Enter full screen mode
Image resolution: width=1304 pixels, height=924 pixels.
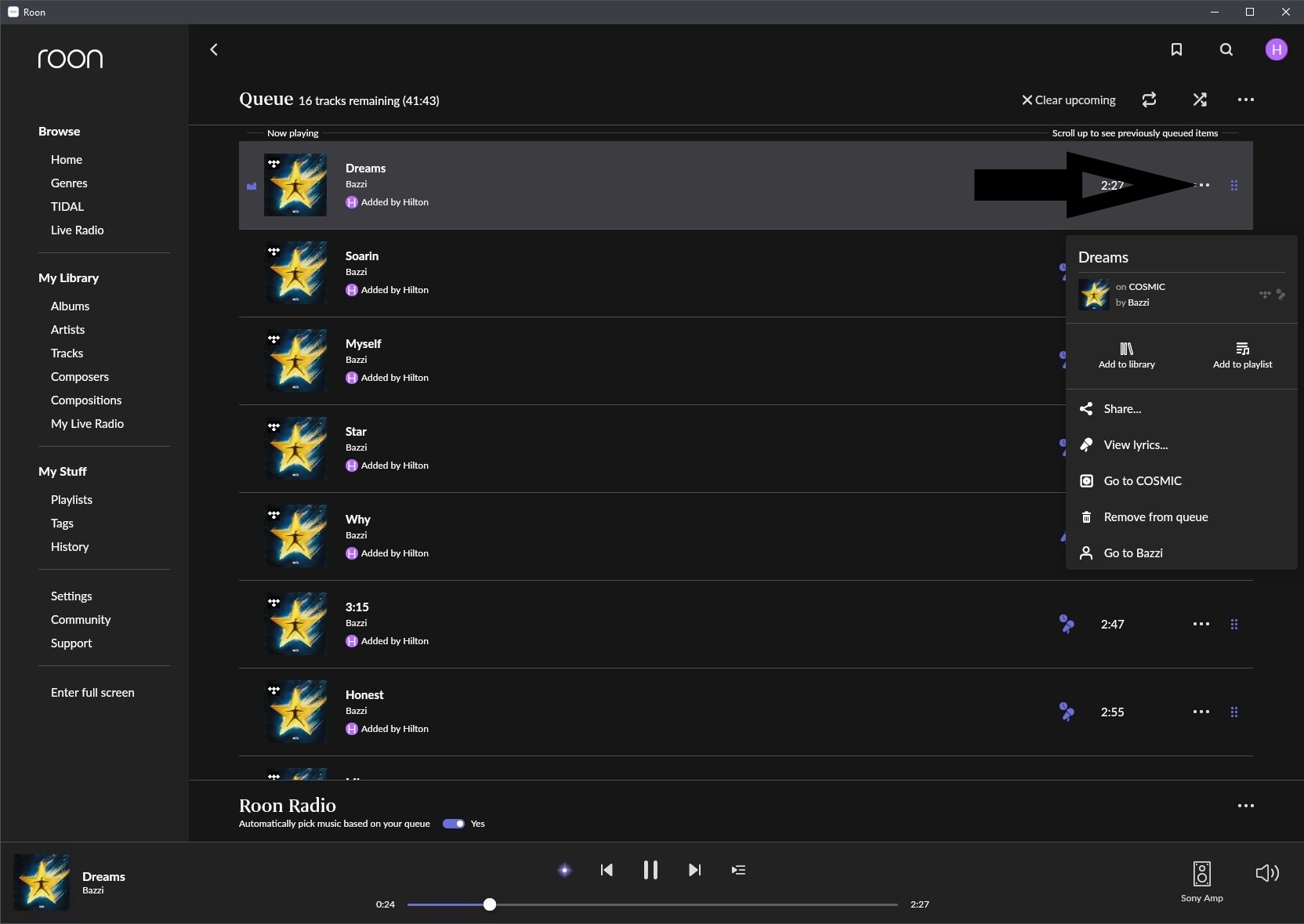coord(92,693)
